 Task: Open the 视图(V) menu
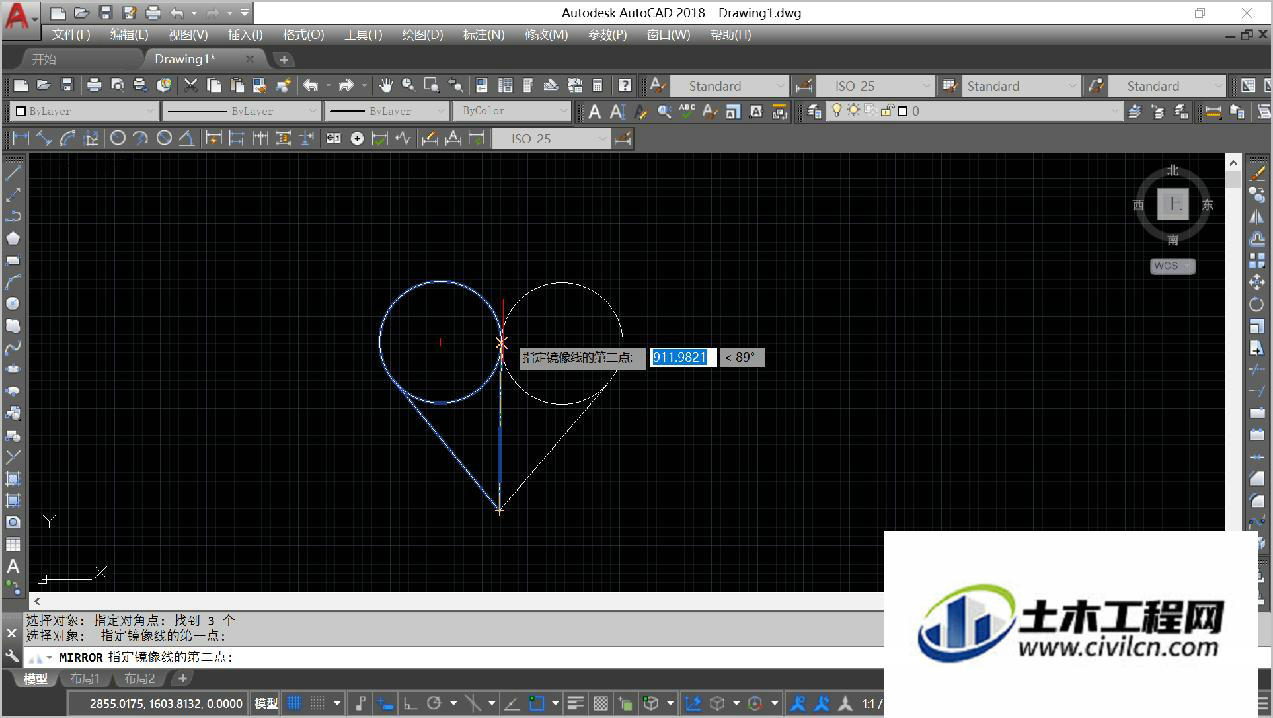click(188, 34)
